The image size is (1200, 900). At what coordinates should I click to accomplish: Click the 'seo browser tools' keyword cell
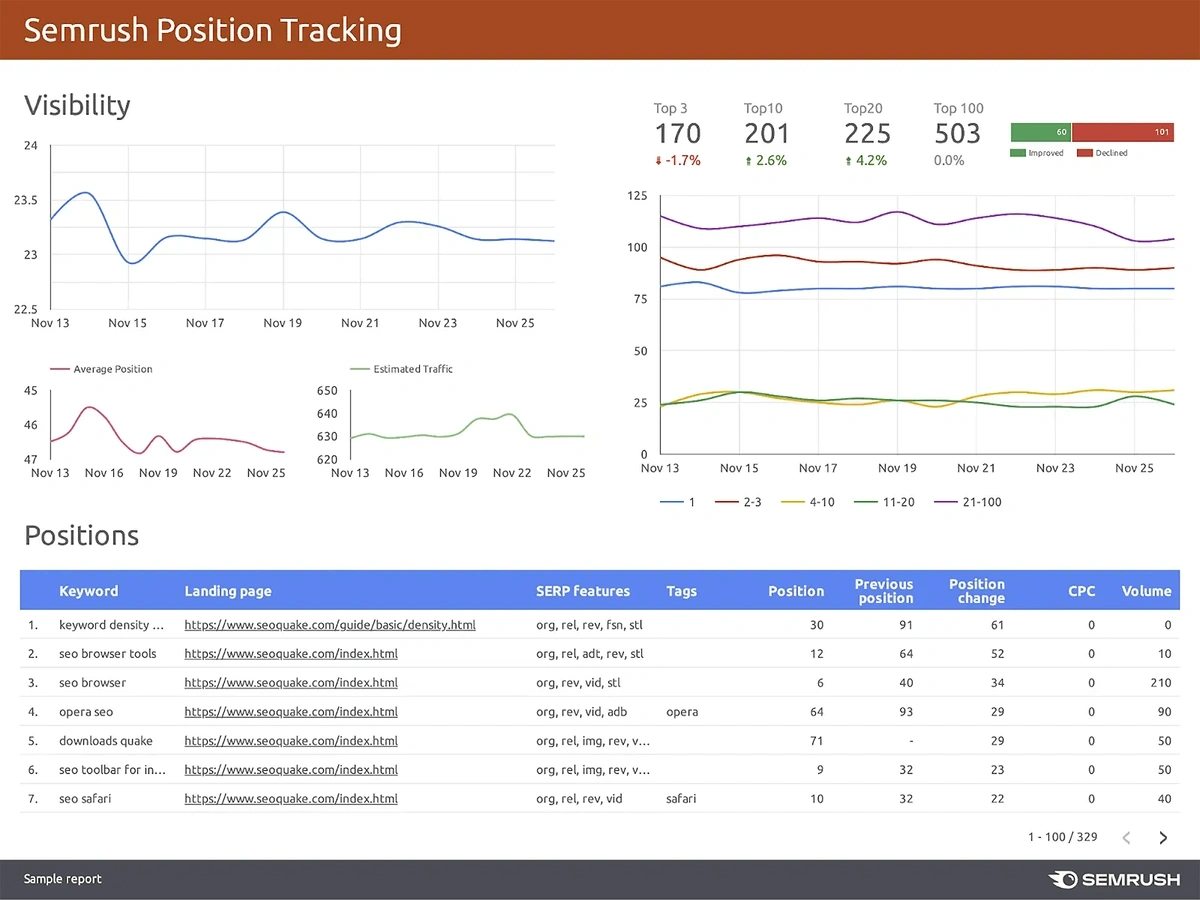tap(108, 654)
